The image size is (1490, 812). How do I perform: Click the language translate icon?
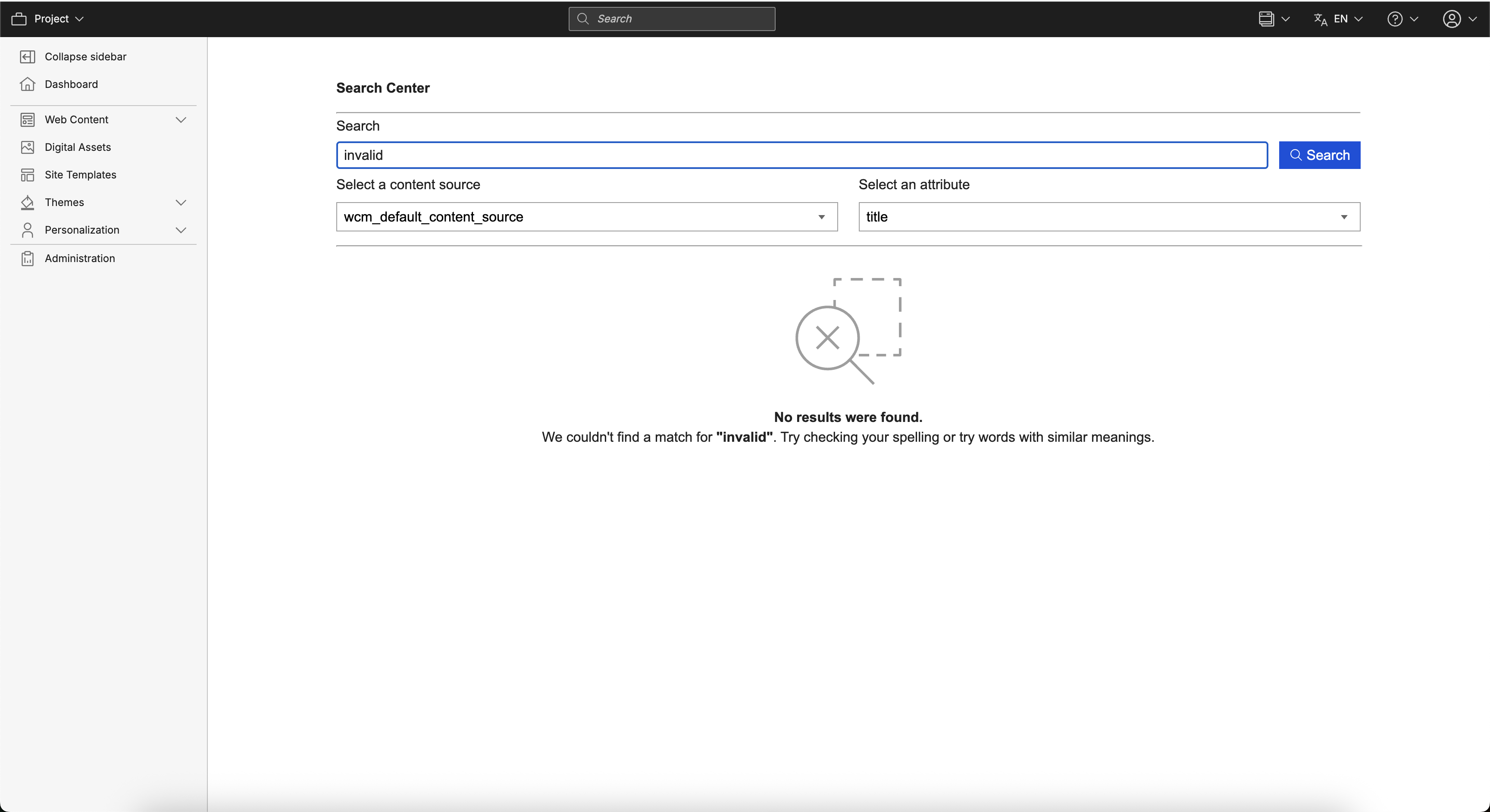click(1321, 19)
